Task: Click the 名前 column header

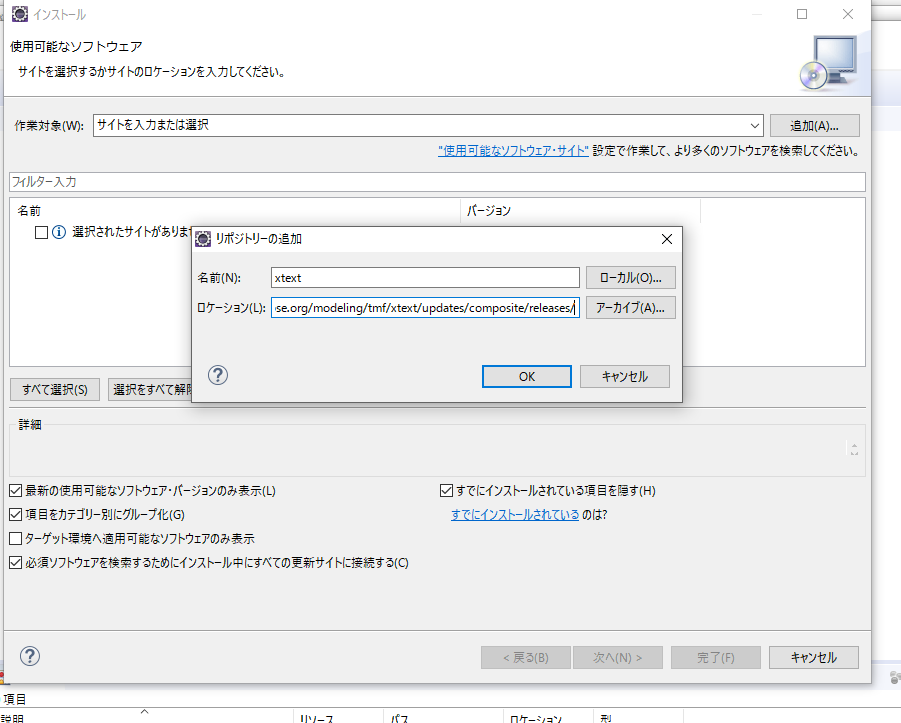Action: pyautogui.click(x=30, y=211)
